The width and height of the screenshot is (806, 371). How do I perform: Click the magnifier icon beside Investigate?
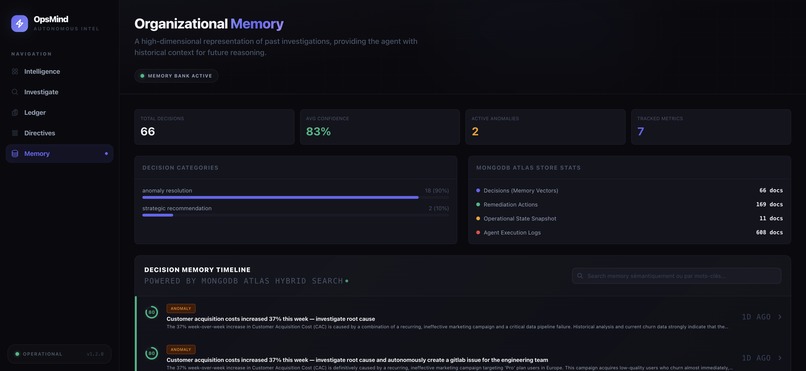pyautogui.click(x=14, y=92)
